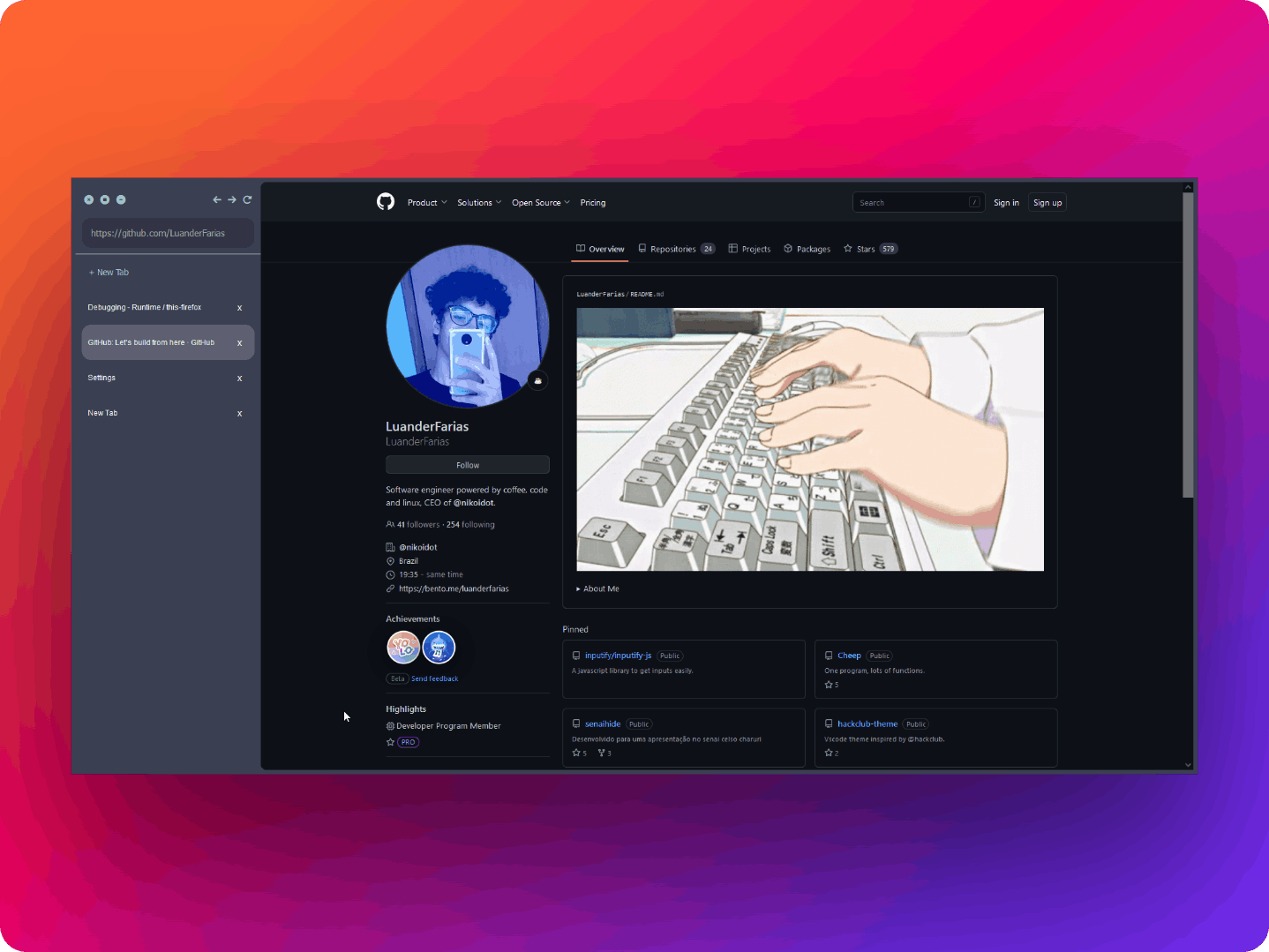
Task: Click the PRO badge in Highlights
Action: [408, 742]
